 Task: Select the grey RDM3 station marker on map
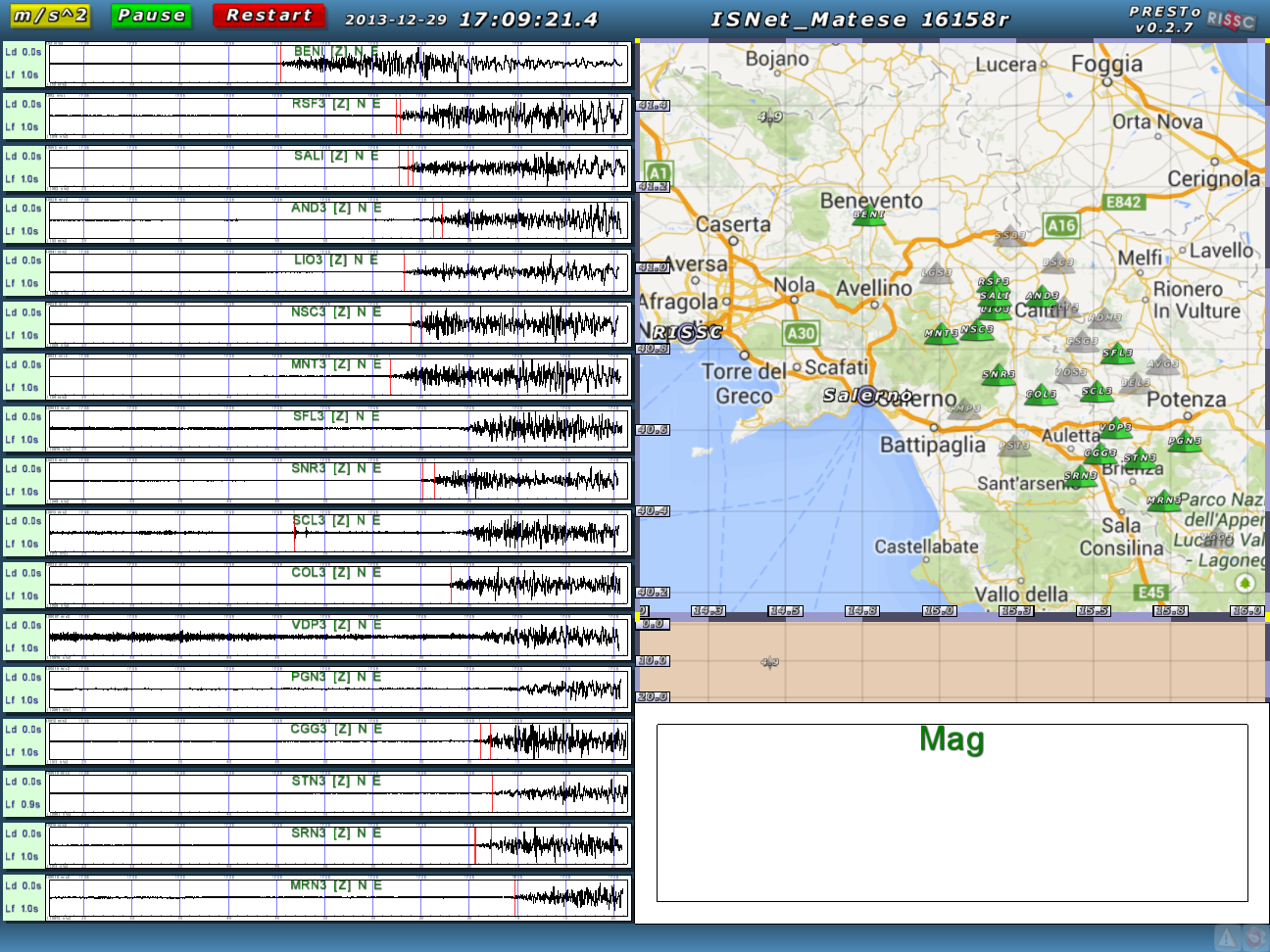coord(1104,319)
